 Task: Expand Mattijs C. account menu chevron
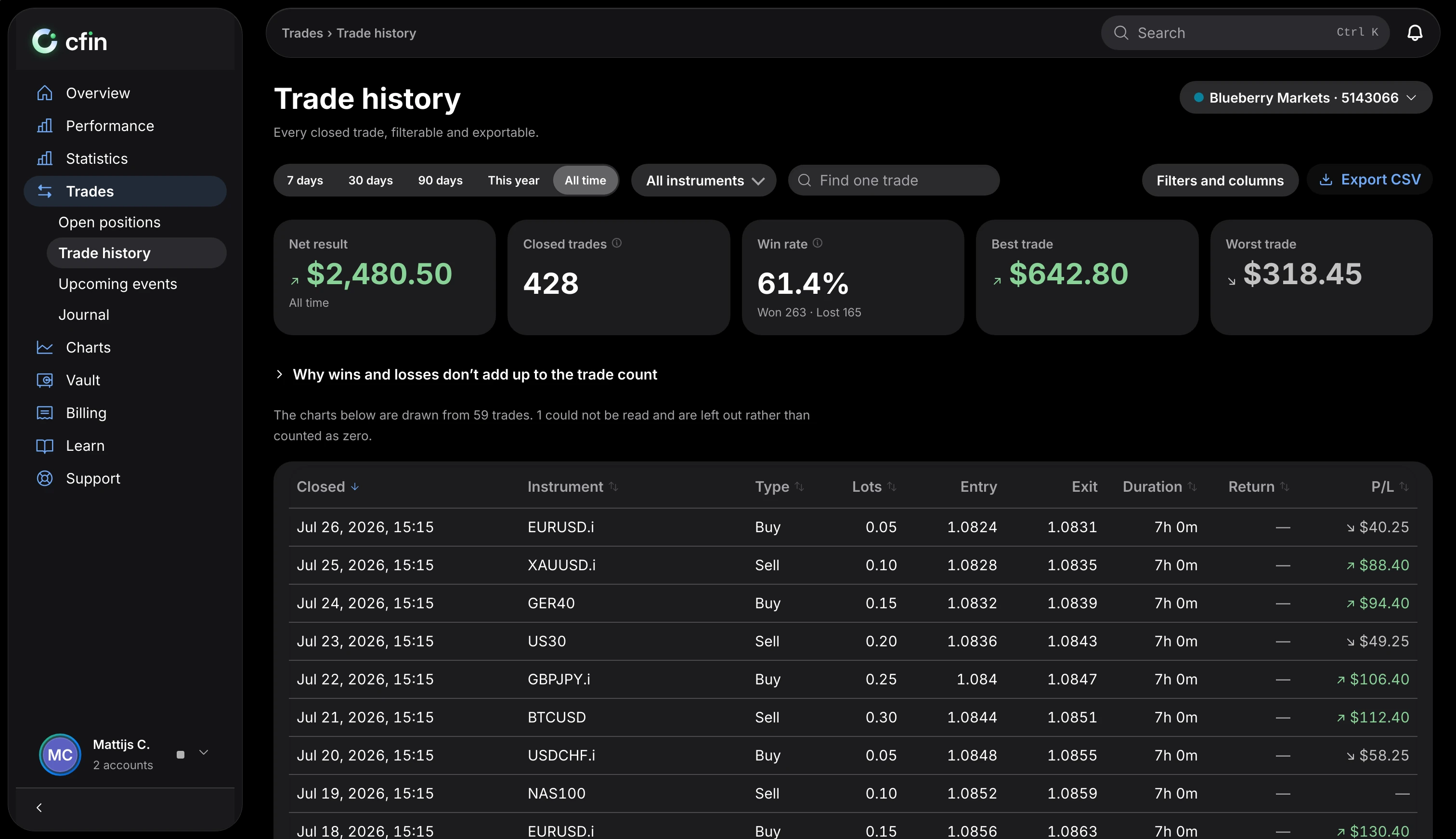[203, 753]
